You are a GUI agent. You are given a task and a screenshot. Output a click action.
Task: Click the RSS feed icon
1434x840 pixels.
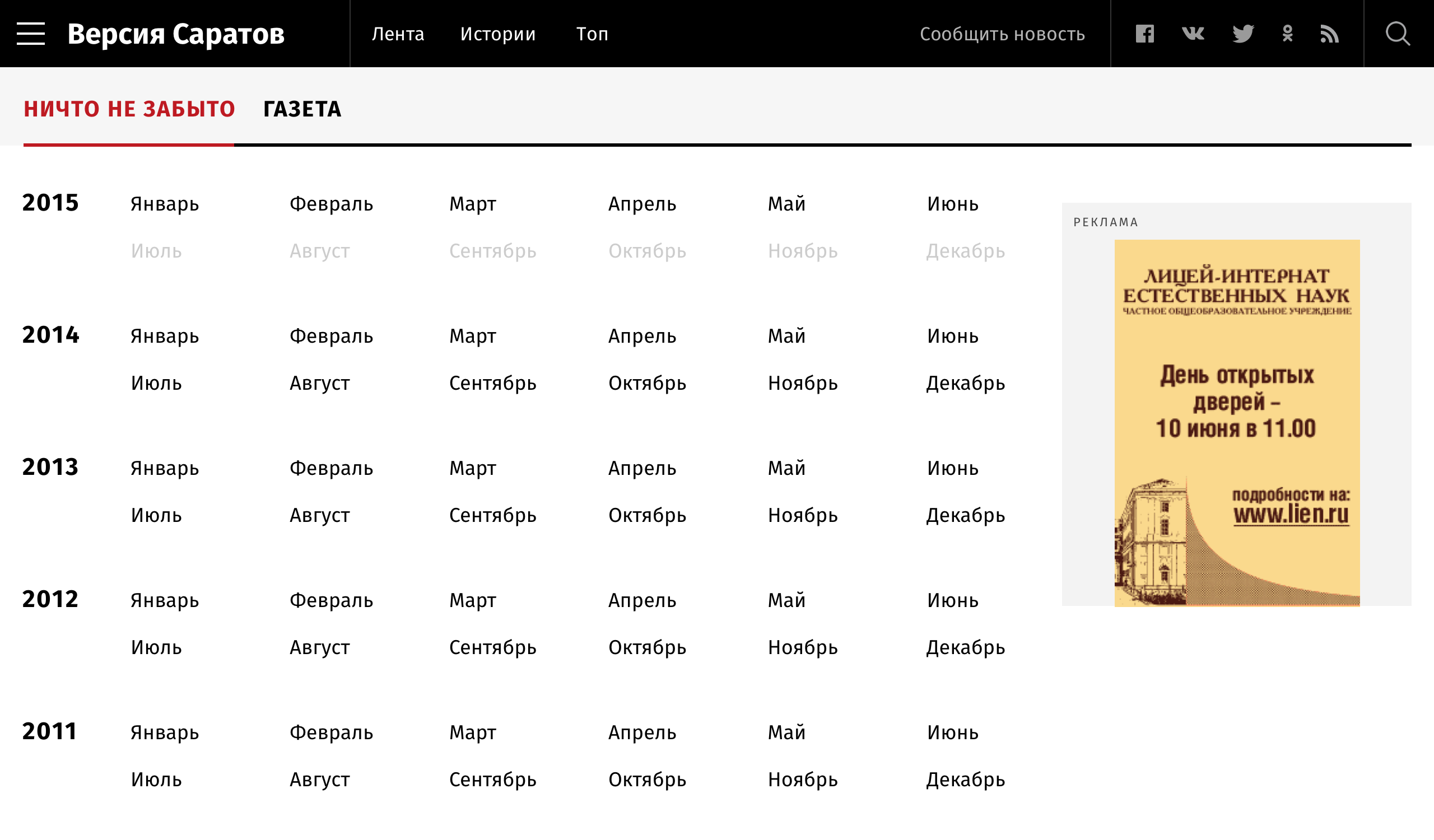1329,34
